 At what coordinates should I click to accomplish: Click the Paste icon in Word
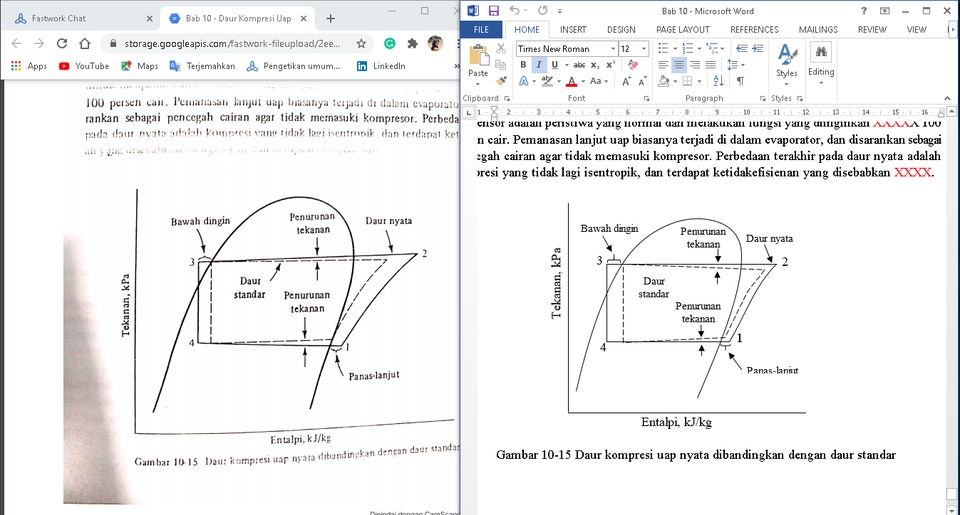(x=478, y=55)
